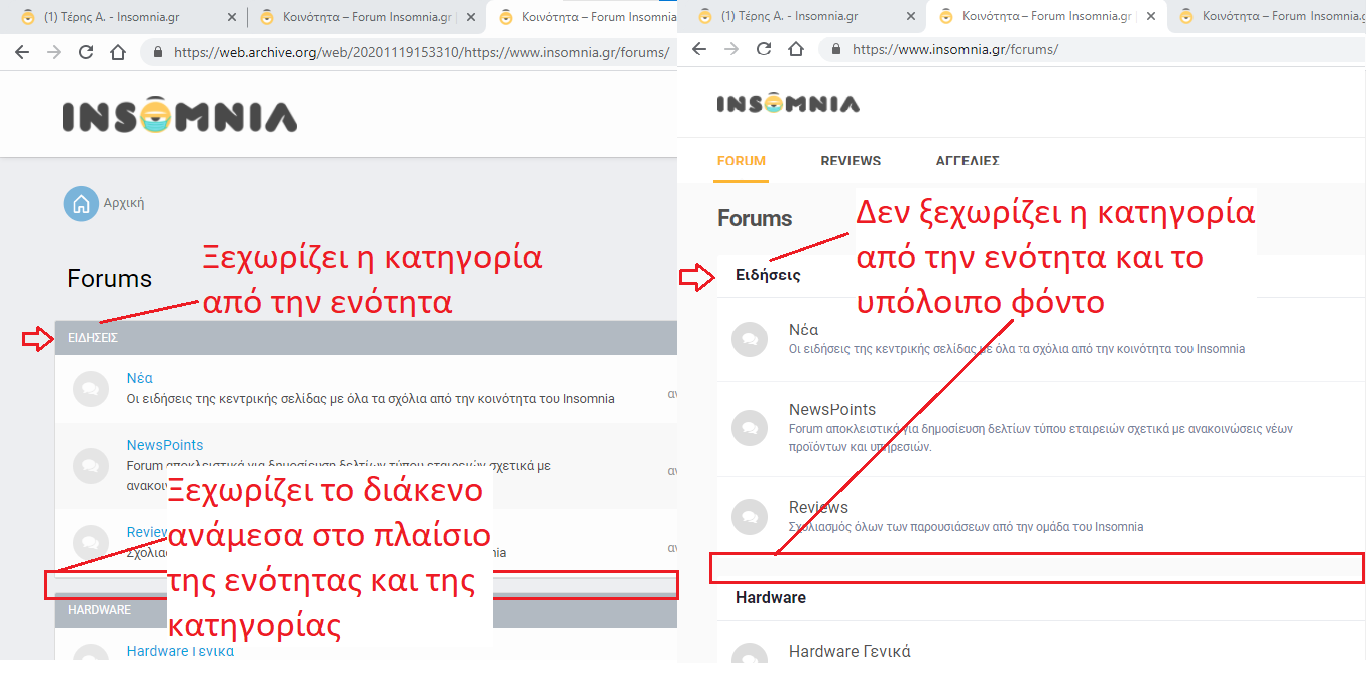1366x687 pixels.
Task: Click speech bubble icon beside new-site Νέα
Action: 749,339
